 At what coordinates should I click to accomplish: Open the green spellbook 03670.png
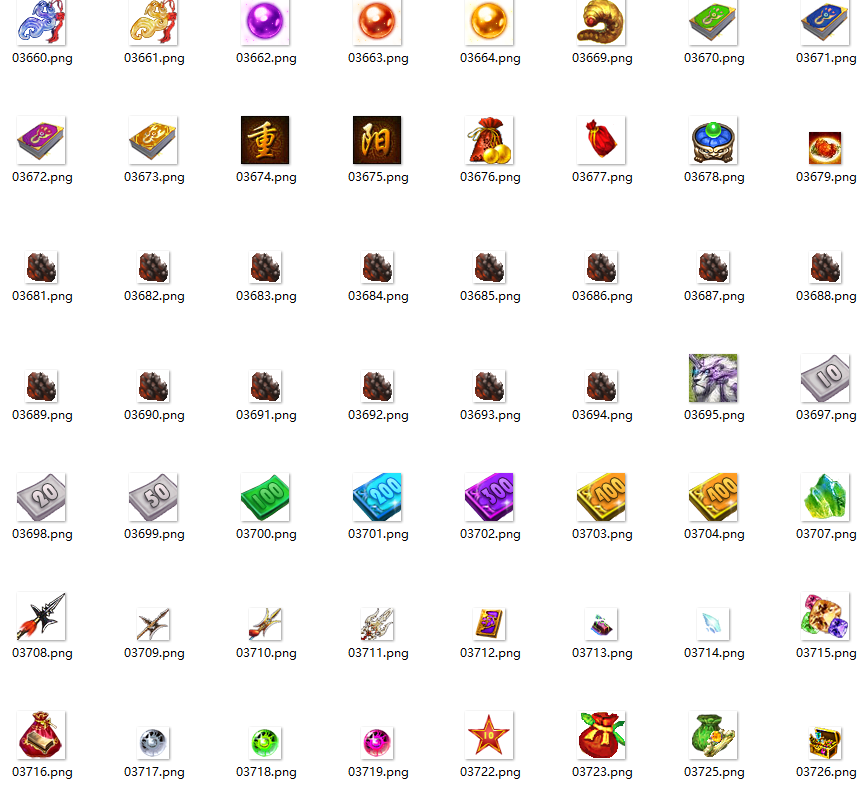[x=713, y=22]
